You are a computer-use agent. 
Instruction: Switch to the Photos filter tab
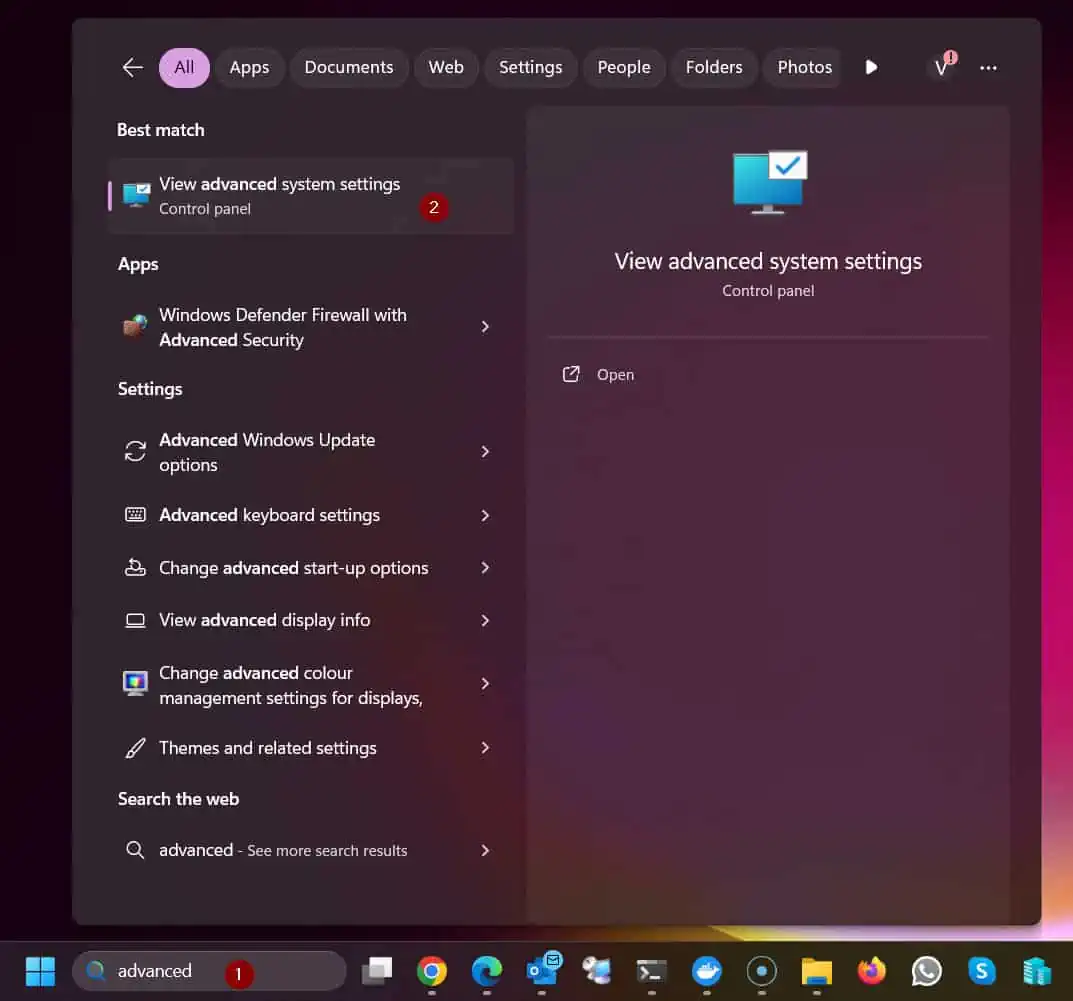804,67
